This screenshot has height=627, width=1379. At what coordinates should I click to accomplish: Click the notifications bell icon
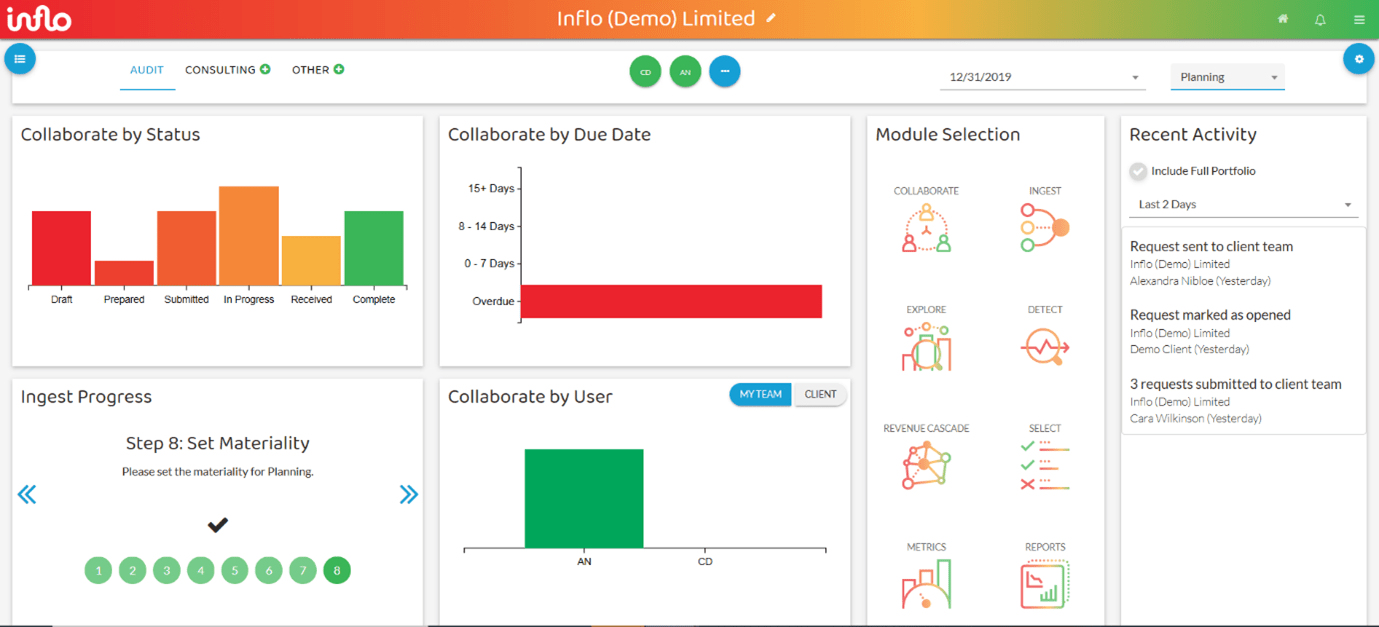click(x=1320, y=20)
